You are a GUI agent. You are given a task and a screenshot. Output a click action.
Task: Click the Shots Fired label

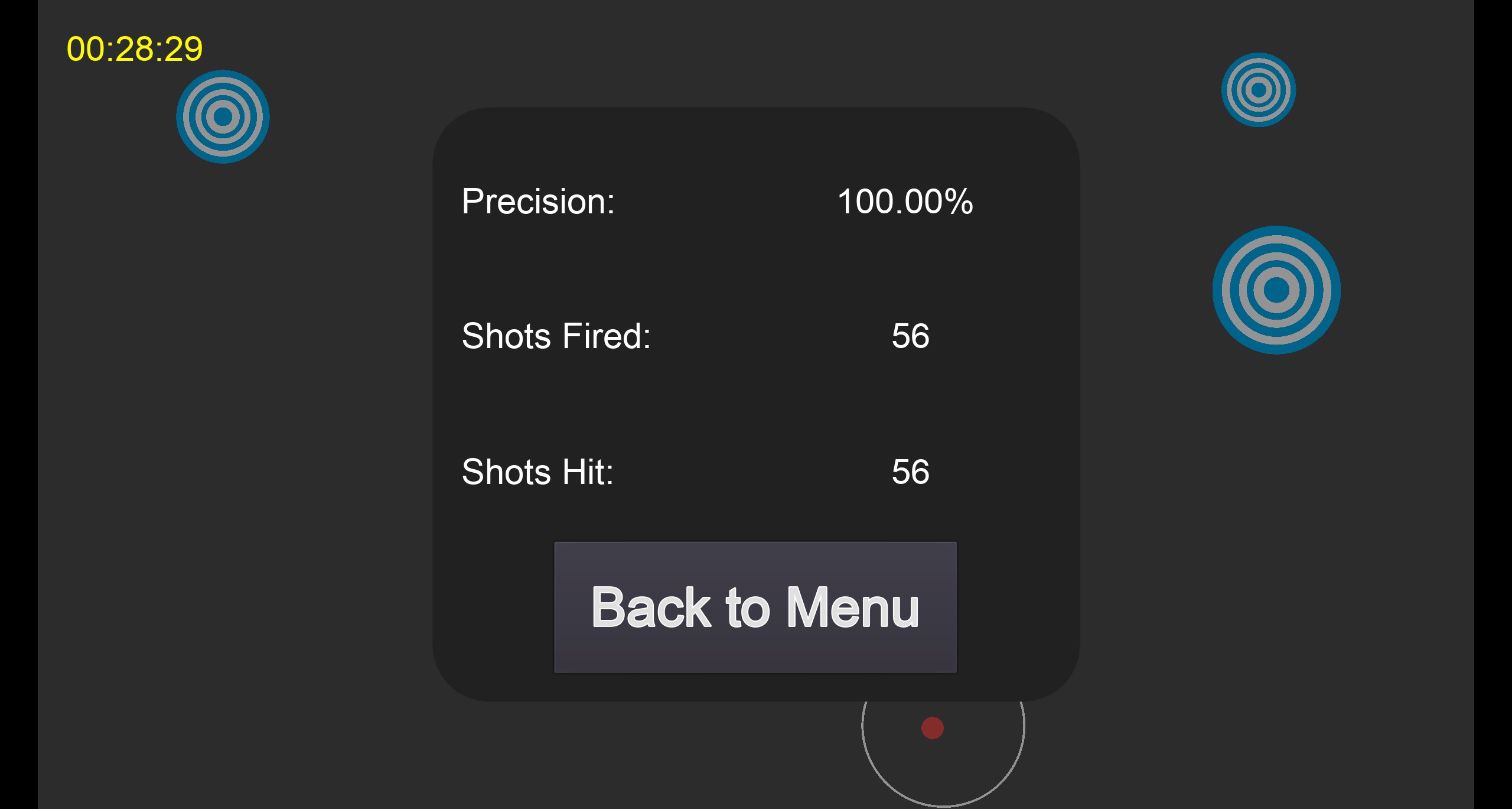point(556,336)
